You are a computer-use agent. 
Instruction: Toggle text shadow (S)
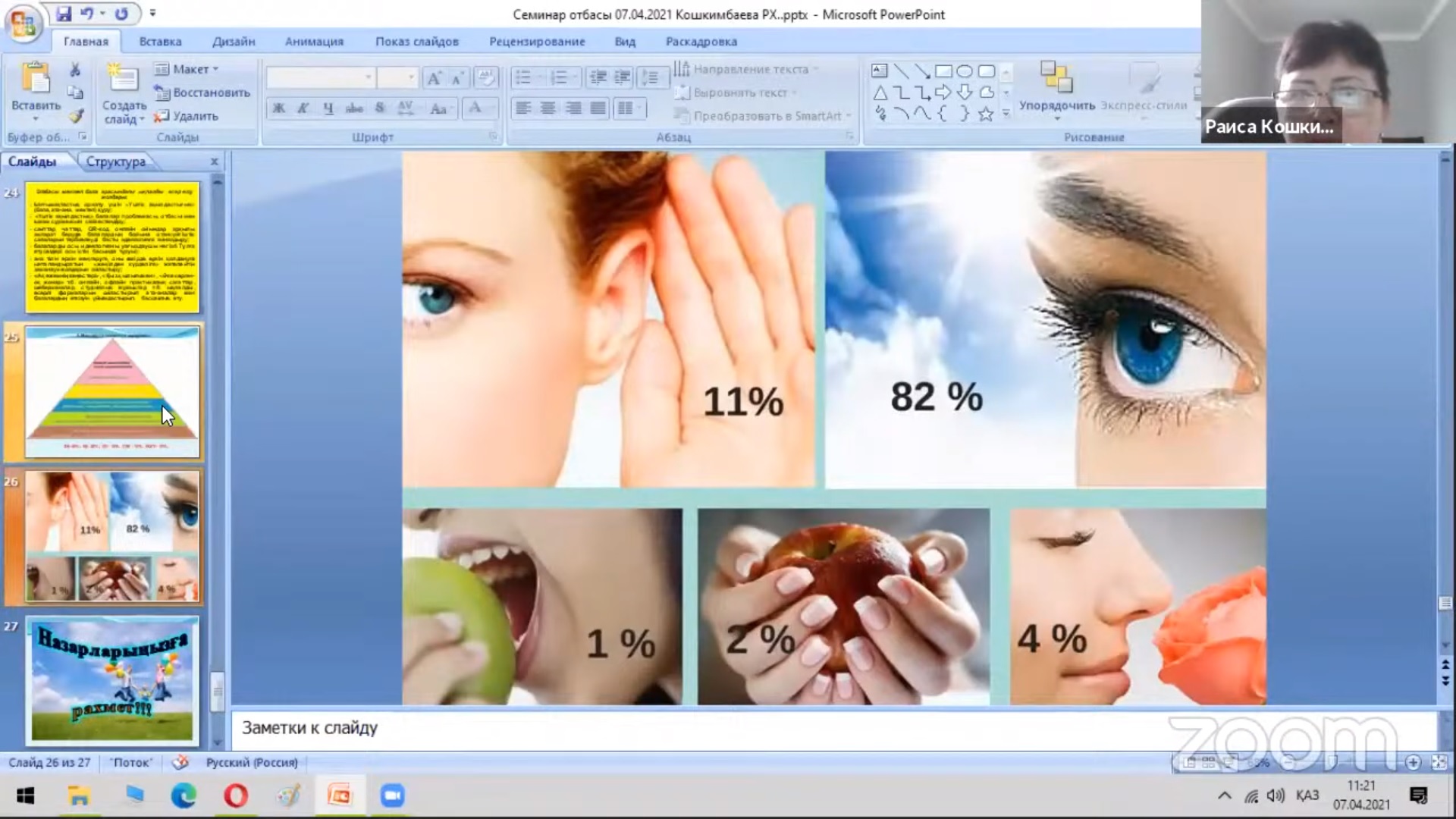[379, 108]
